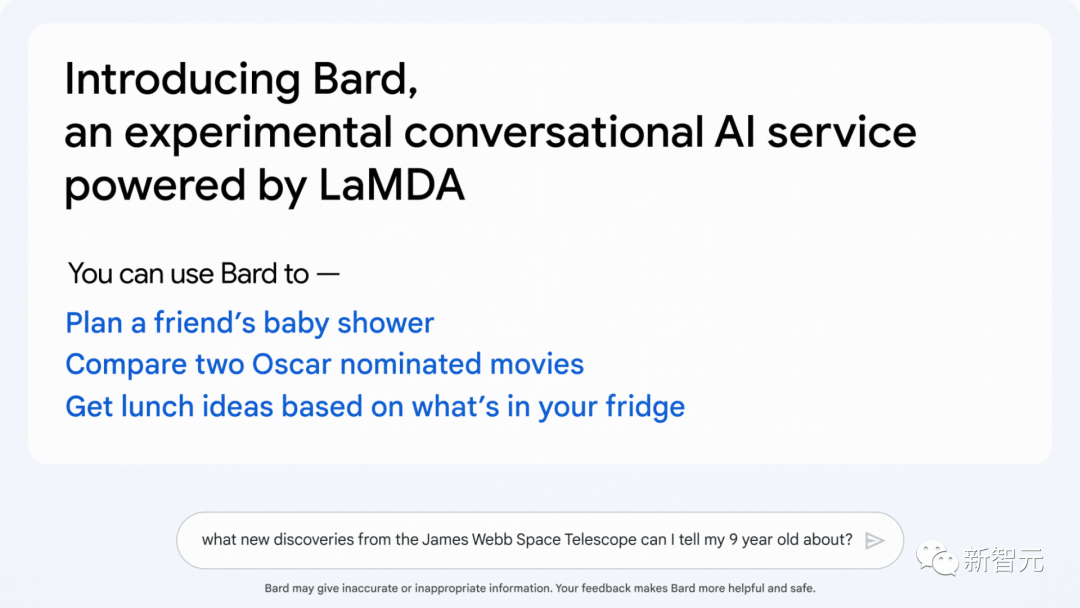Open "Compare two Oscar nominated movies" suggestion
Viewport: 1080px width, 608px height.
(x=325, y=364)
